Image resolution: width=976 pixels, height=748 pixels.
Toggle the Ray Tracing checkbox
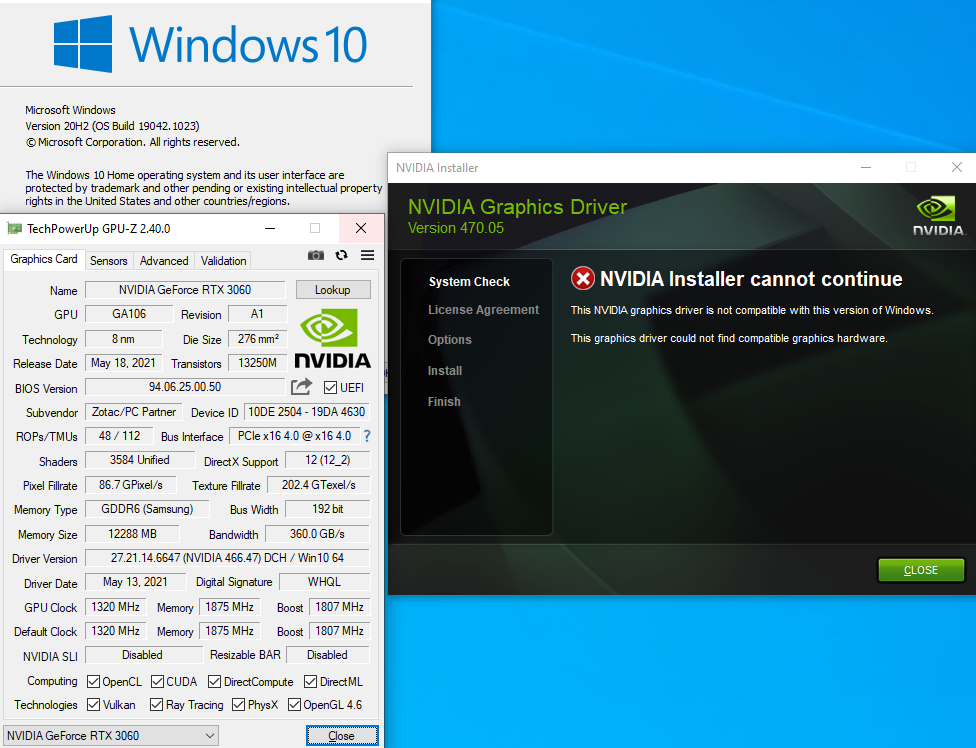click(x=156, y=704)
